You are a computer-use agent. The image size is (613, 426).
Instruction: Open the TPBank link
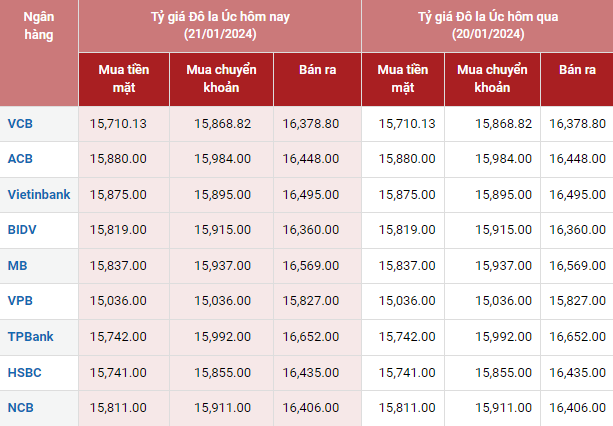30,337
